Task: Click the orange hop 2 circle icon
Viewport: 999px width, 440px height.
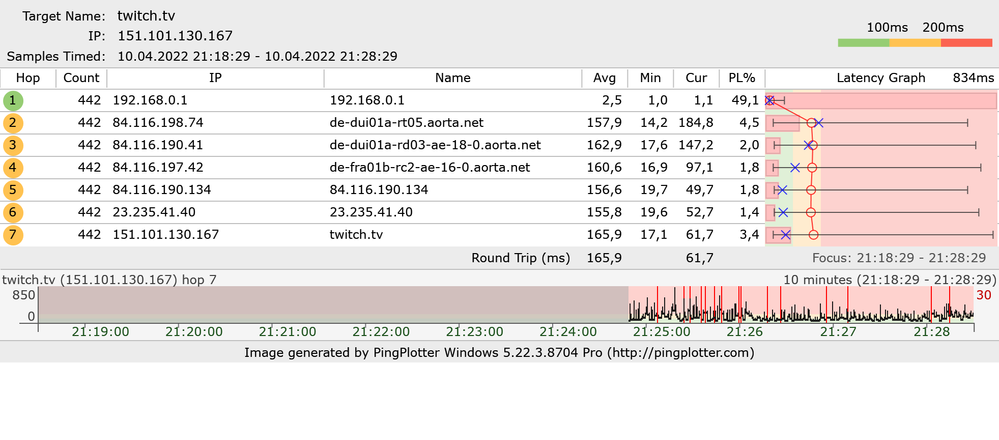Action: 13,123
